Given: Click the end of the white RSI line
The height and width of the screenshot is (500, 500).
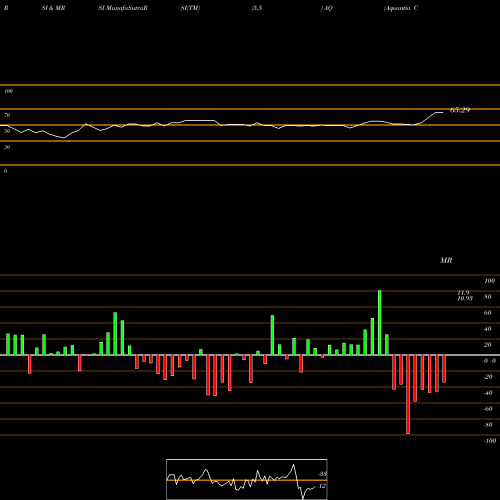Looking at the screenshot, I should click(443, 113).
